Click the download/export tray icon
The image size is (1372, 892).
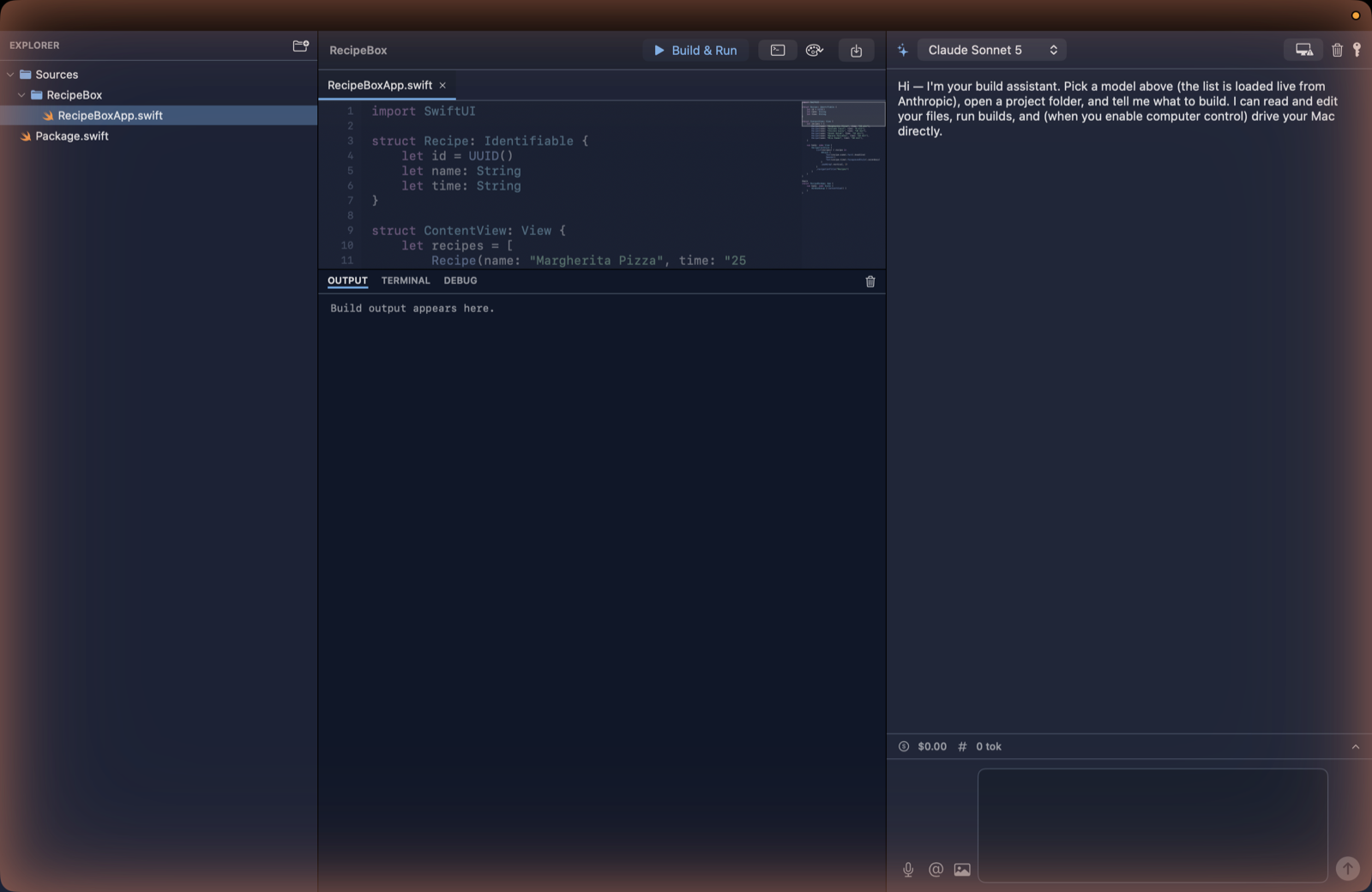pos(856,51)
